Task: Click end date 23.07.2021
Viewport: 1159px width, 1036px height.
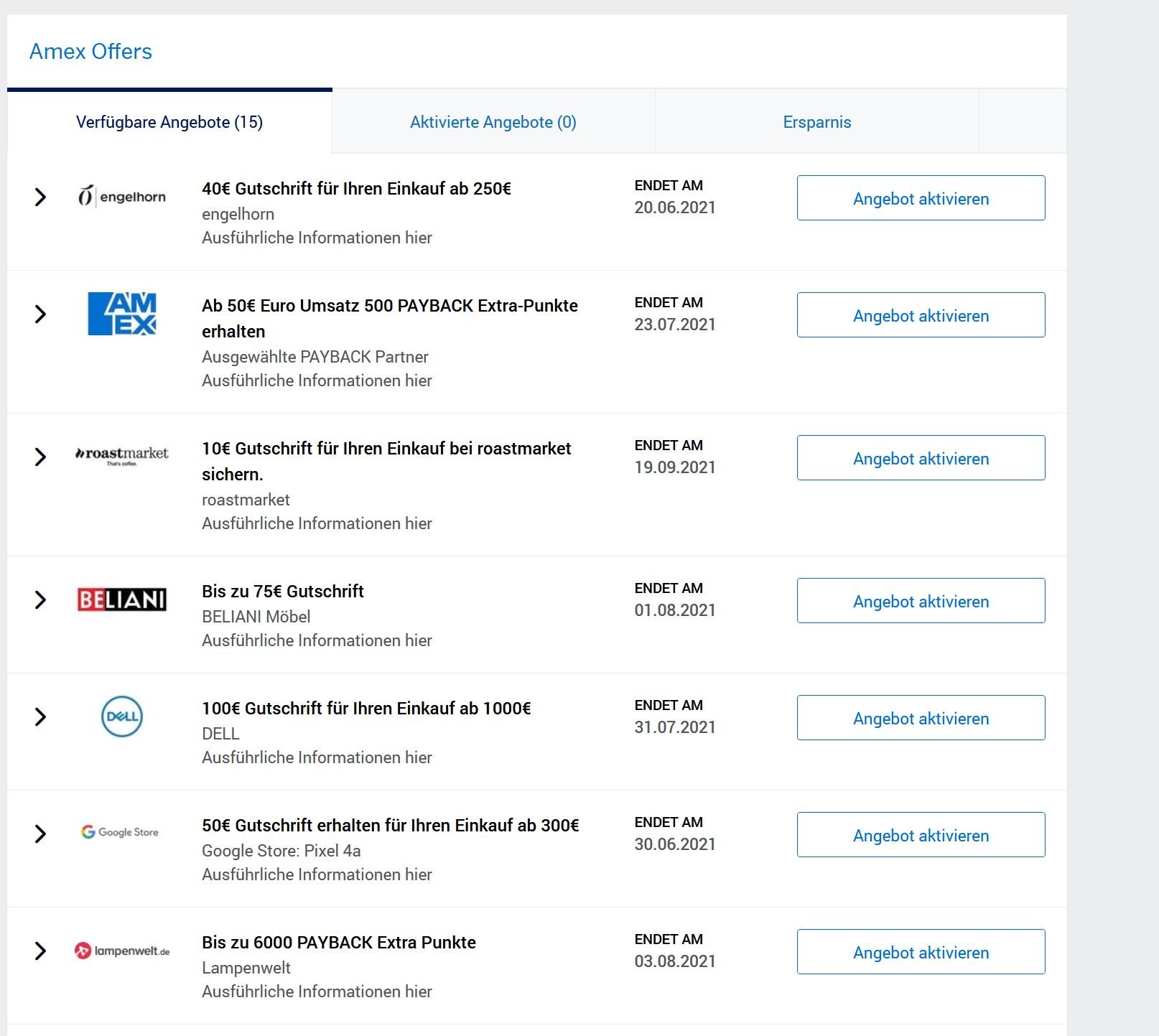Action: 675,325
